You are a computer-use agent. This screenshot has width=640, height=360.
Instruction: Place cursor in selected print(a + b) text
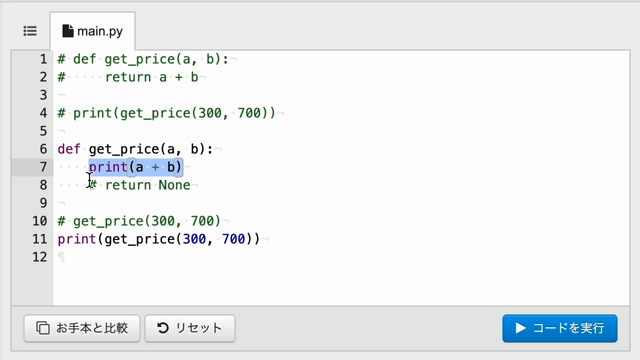click(136, 167)
